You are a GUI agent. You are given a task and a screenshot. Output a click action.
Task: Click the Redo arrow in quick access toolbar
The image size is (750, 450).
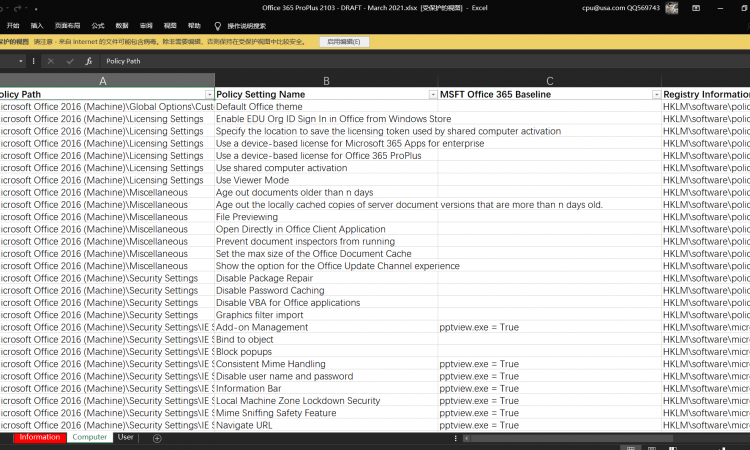point(19,8)
